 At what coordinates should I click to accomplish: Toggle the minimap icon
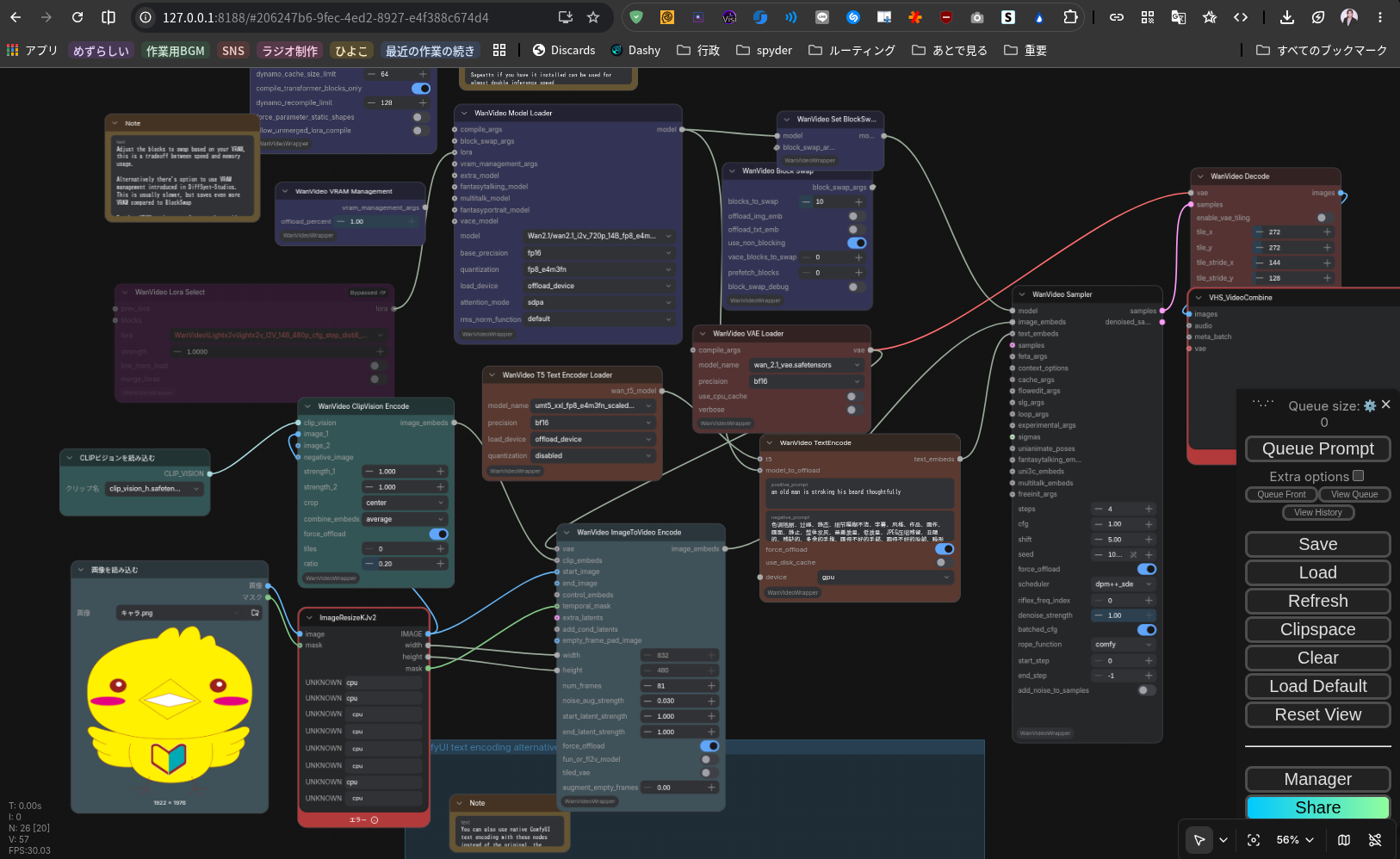(x=1344, y=840)
